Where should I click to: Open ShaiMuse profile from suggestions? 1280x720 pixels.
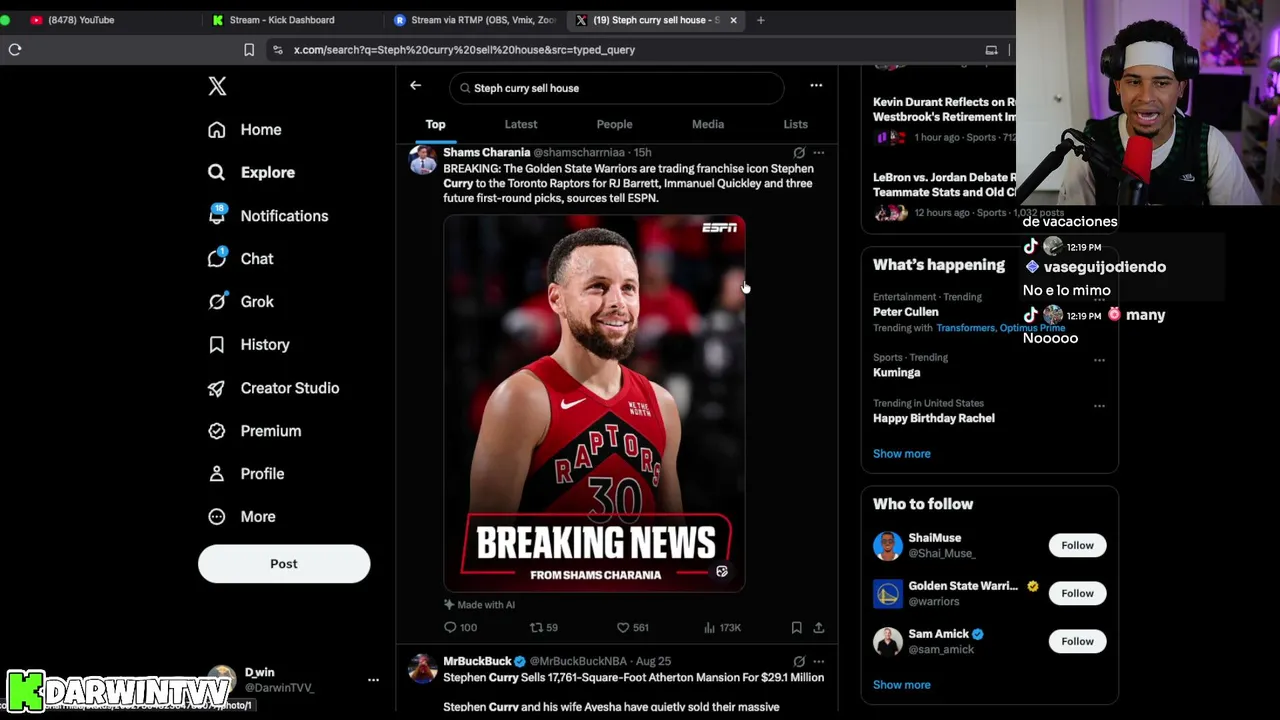coord(935,538)
